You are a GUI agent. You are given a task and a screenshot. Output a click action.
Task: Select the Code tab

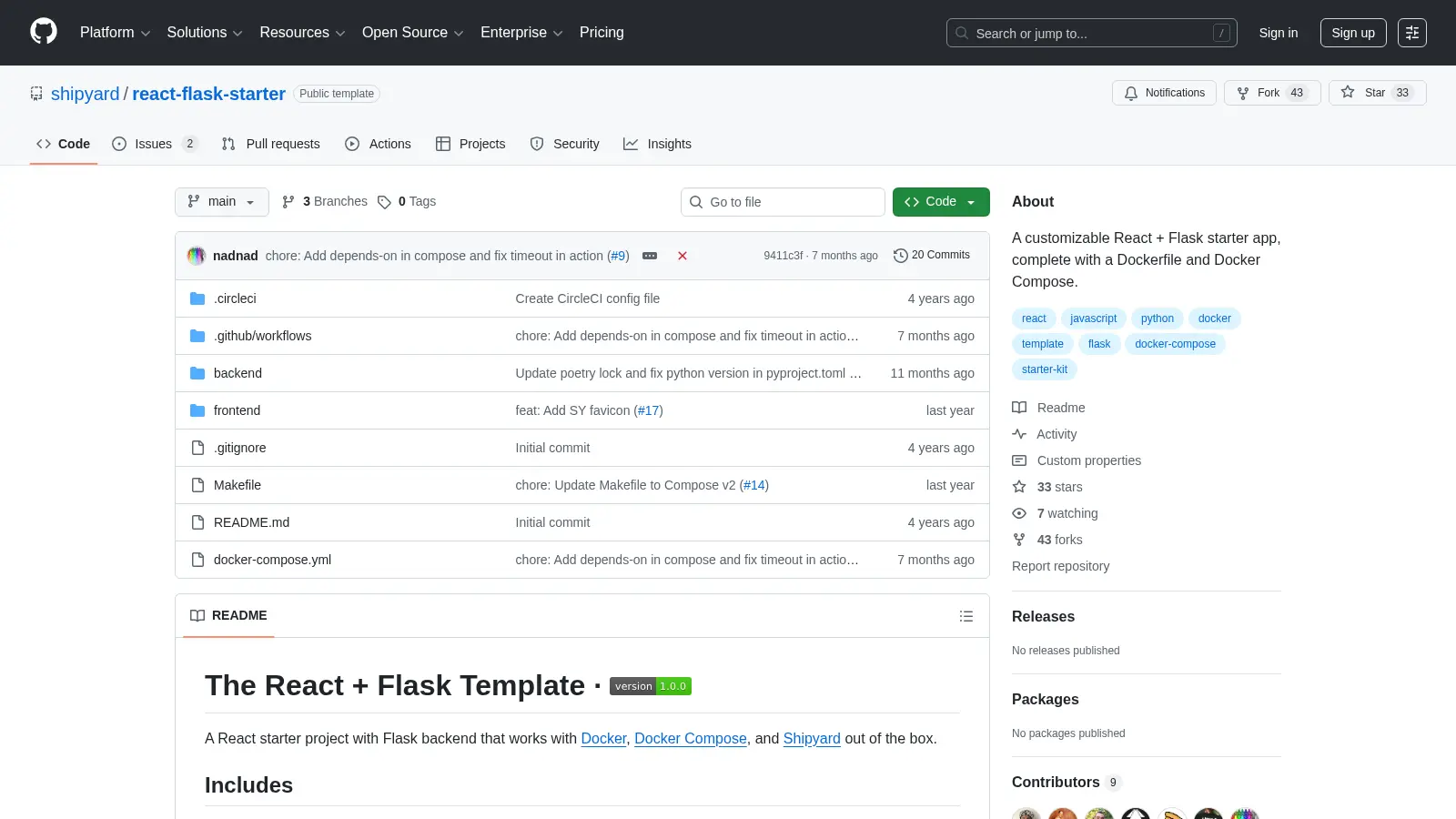64,144
